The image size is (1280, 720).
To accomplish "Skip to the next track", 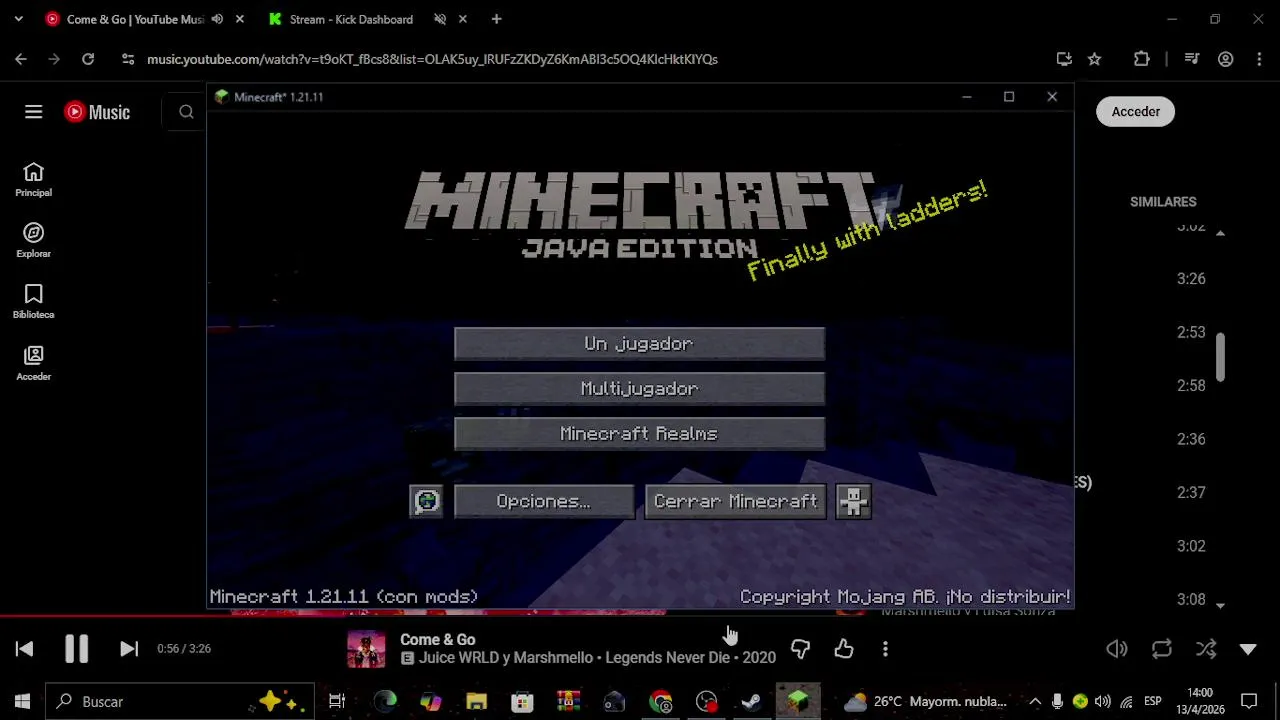I will pos(129,649).
